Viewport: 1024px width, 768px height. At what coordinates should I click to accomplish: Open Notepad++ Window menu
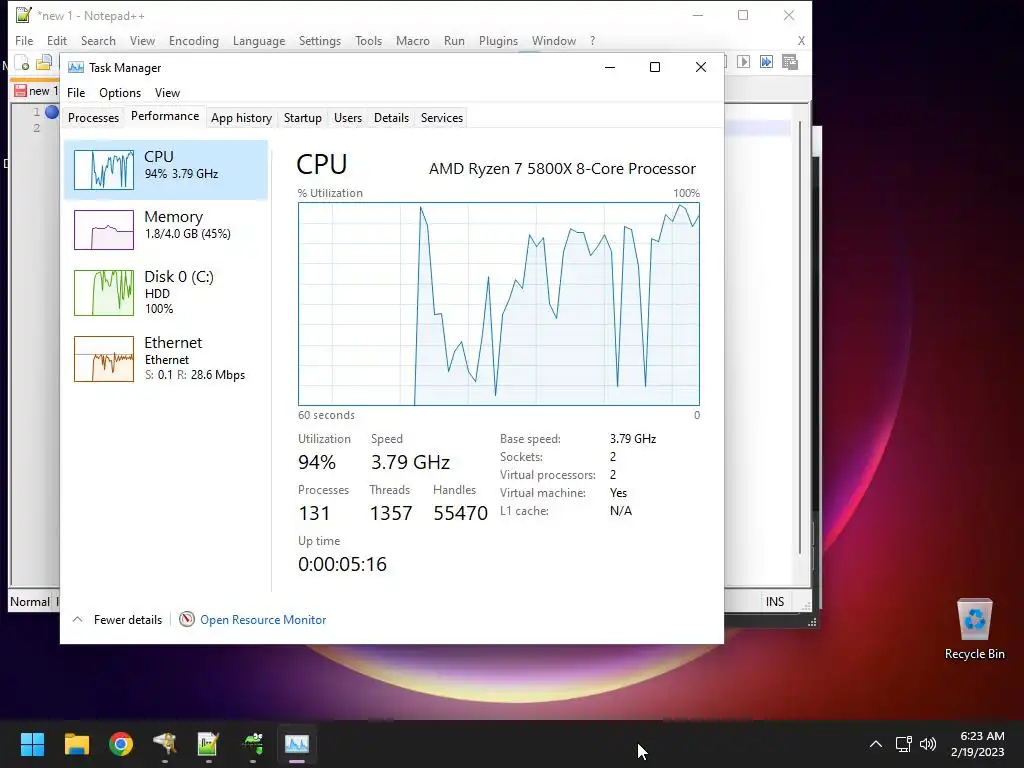point(554,40)
